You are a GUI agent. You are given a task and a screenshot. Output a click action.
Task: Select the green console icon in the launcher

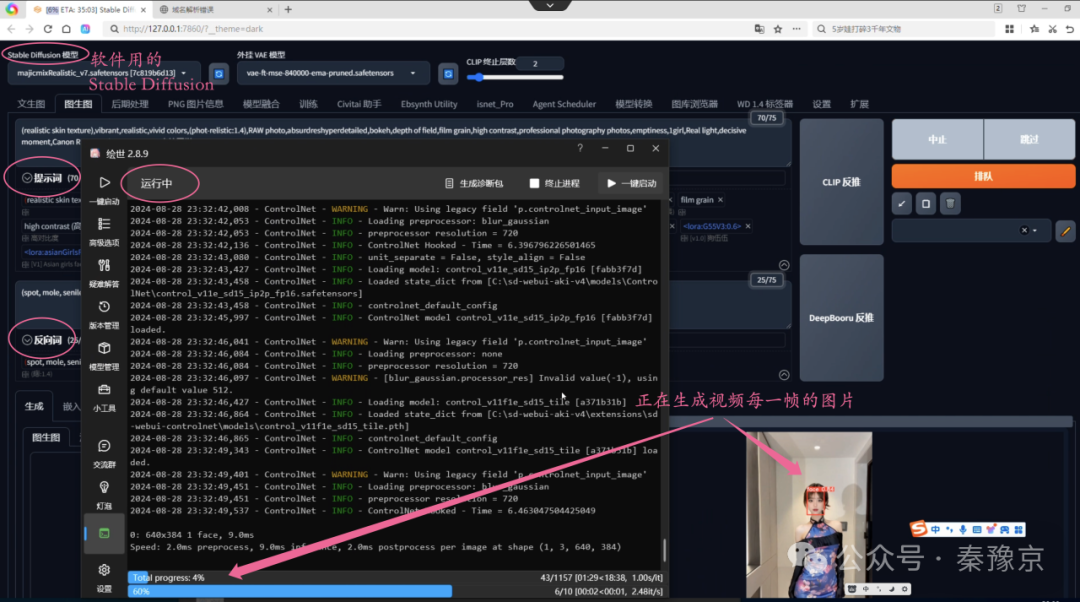coord(104,533)
